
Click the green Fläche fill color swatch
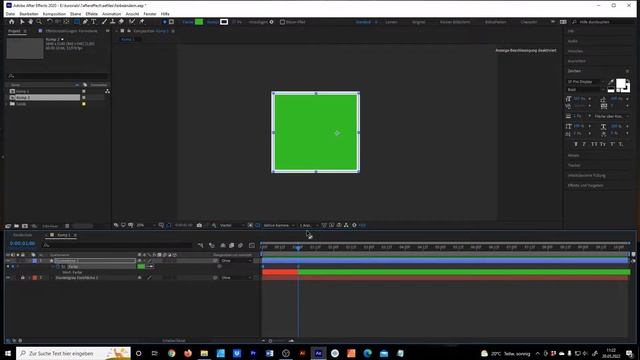point(199,22)
